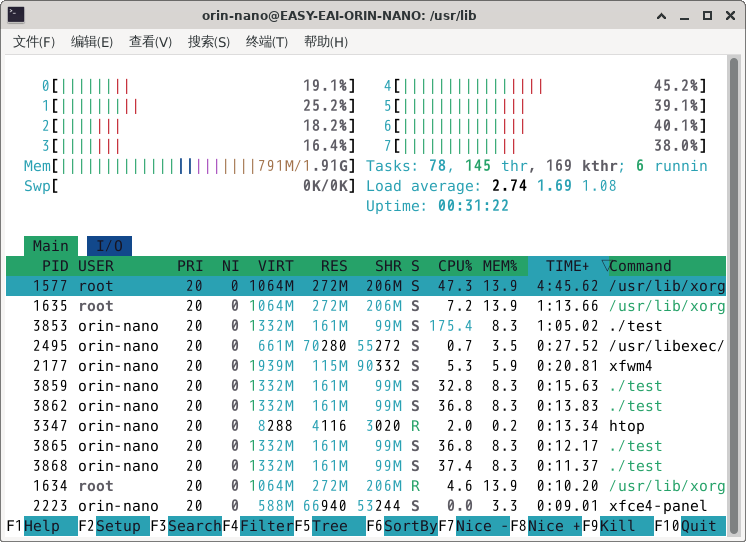Select the Main tab in htop
The width and height of the screenshot is (746, 542).
point(50,246)
